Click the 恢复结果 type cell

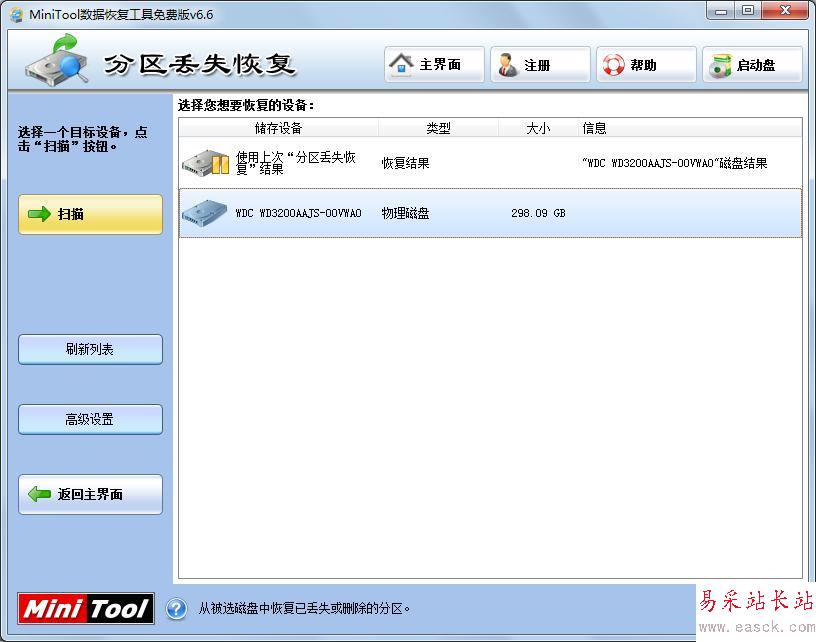click(x=405, y=163)
